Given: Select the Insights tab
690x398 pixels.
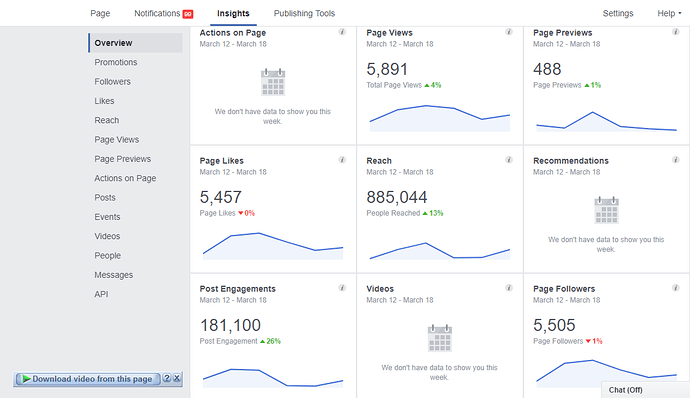Looking at the screenshot, I should [233, 13].
